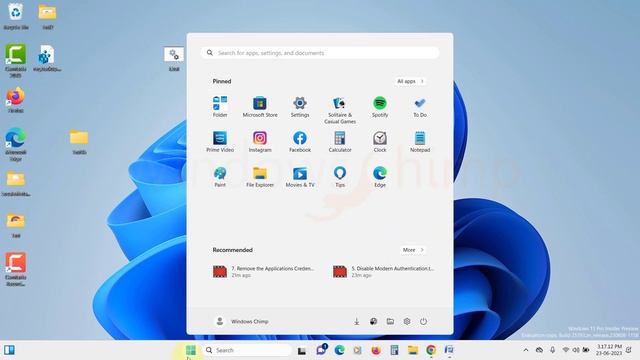Open File Explorer from the taskbar

pyautogui.click(x=413, y=350)
